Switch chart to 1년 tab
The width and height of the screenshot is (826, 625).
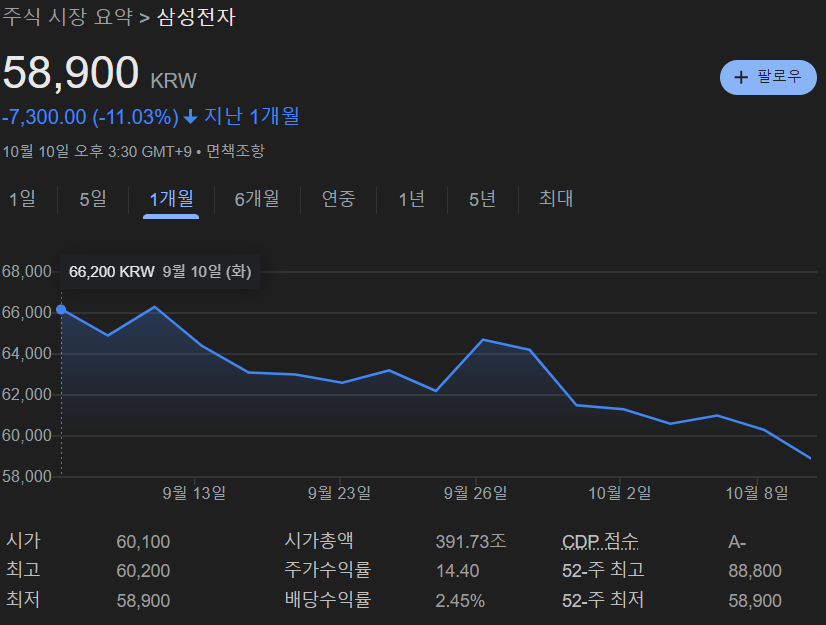pyautogui.click(x=411, y=199)
